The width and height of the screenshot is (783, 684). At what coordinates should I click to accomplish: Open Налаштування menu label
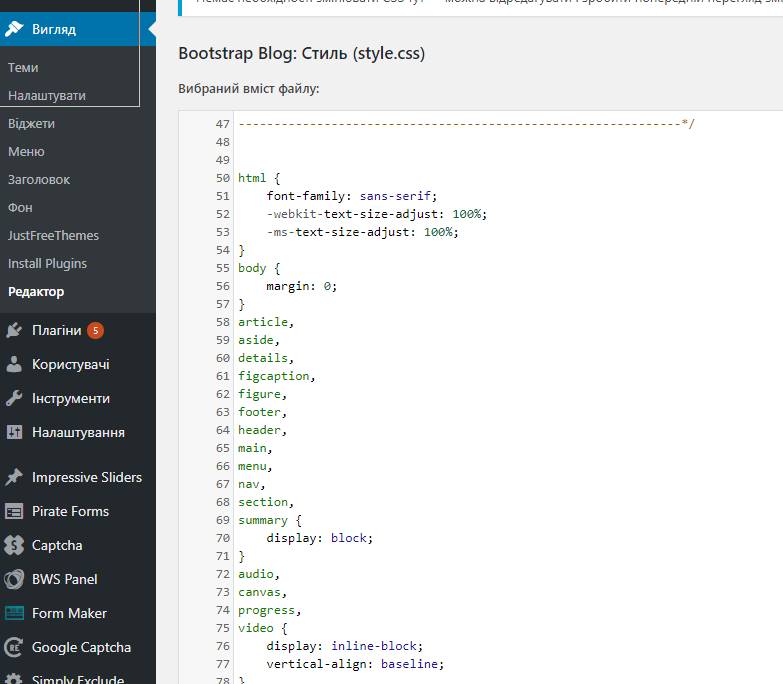click(x=78, y=432)
